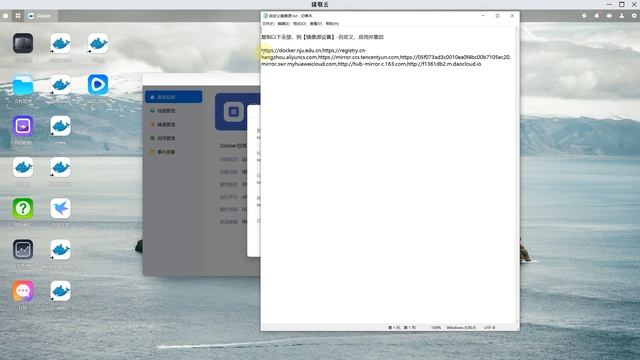640x360 pixels.
Task: Open the 编辑(E) menu in Notepad
Action: pos(284,24)
